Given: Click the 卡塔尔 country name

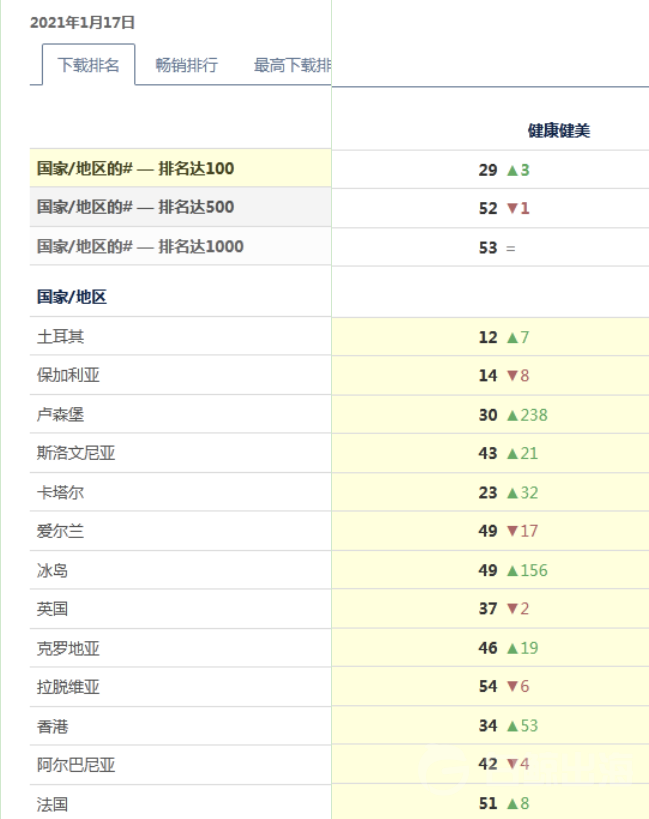Looking at the screenshot, I should point(55,492).
